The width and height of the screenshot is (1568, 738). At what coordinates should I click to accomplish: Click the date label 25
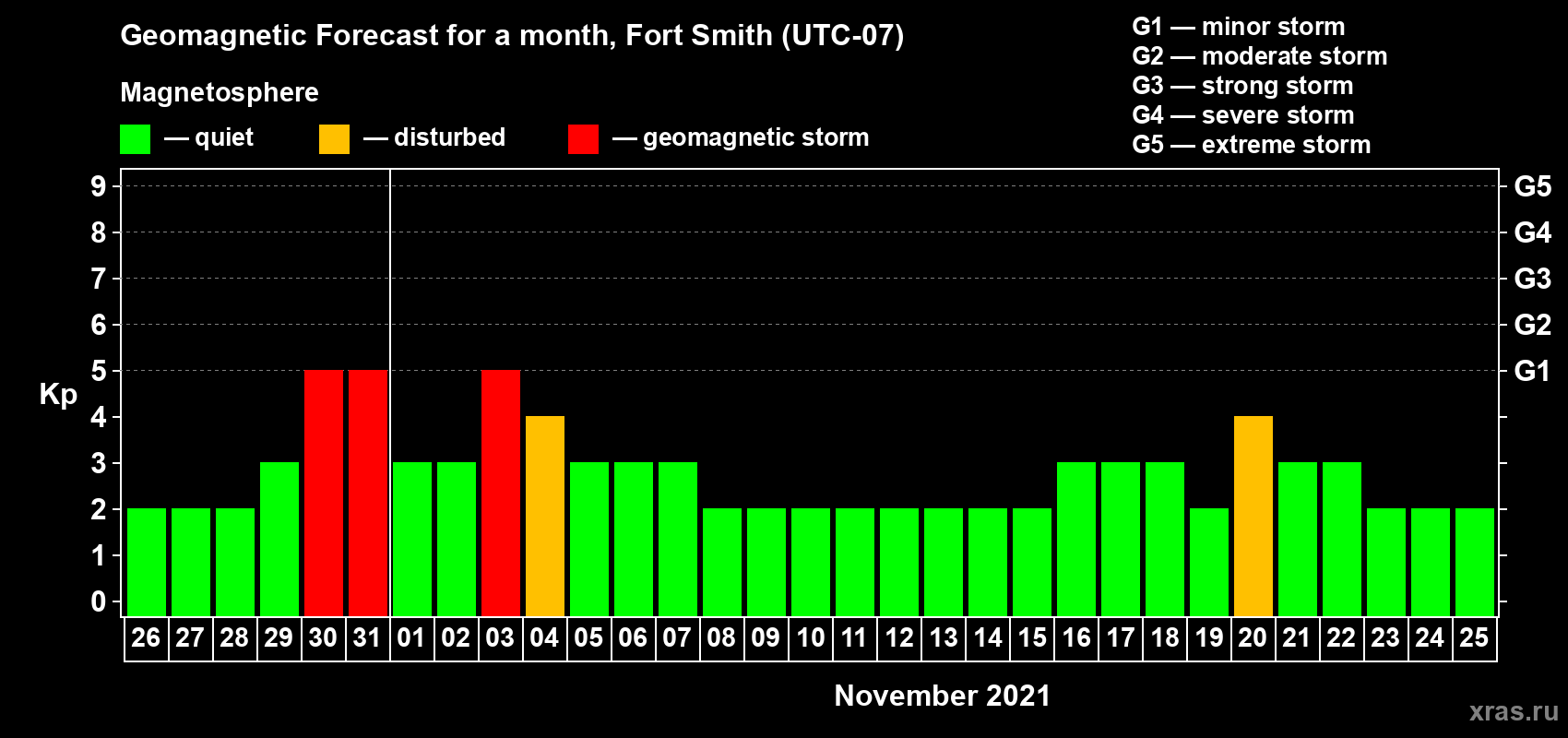pyautogui.click(x=1474, y=638)
